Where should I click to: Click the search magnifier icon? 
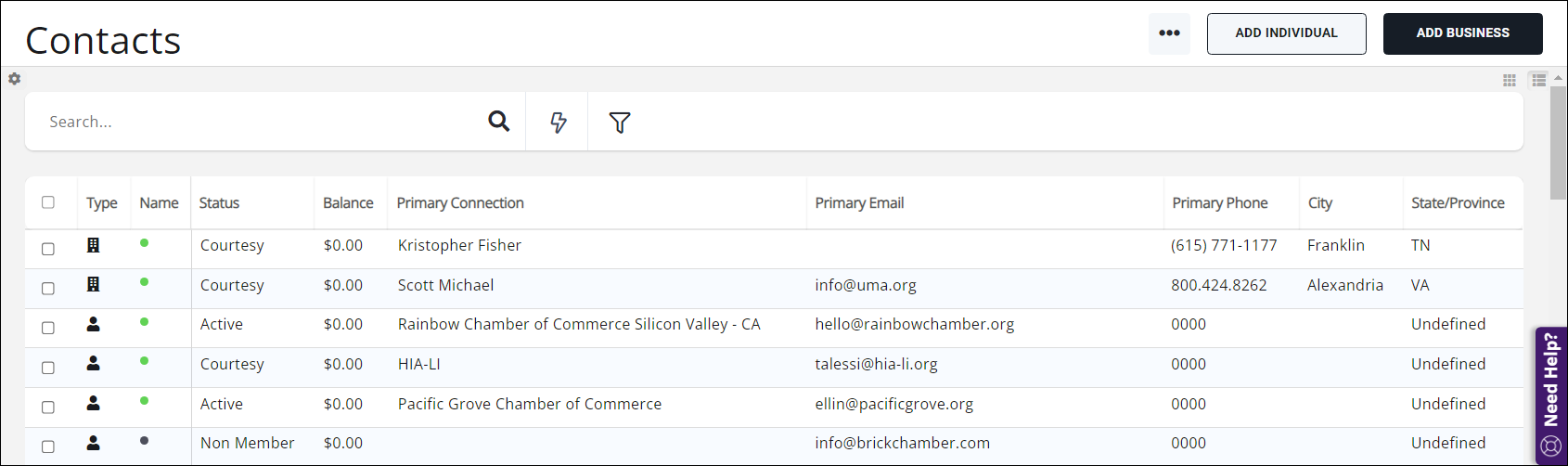(498, 121)
